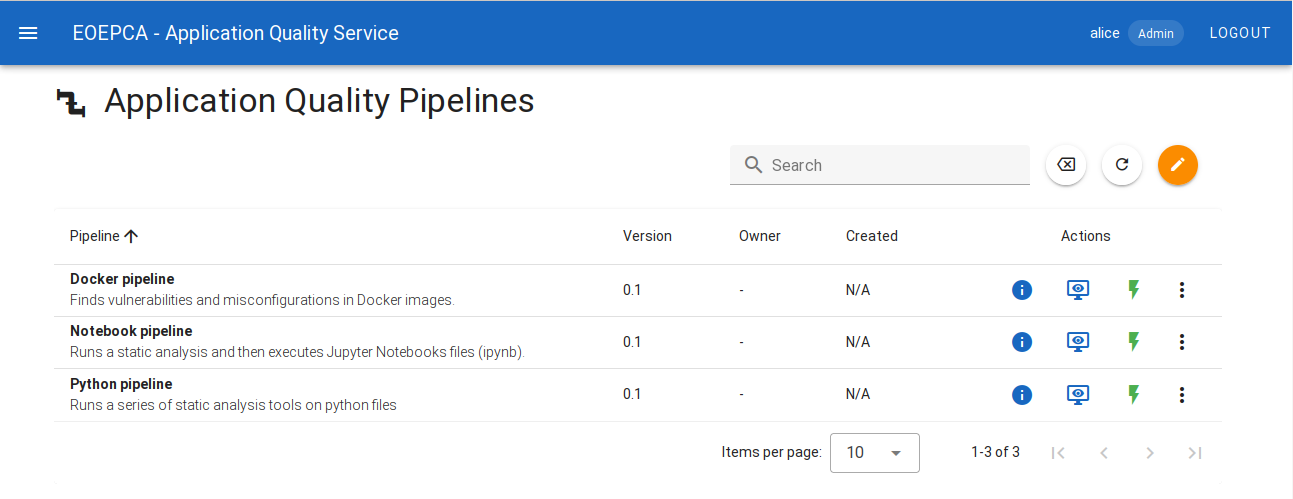Focus the Search input field
Image resolution: width=1293 pixels, height=499 pixels.
(880, 165)
